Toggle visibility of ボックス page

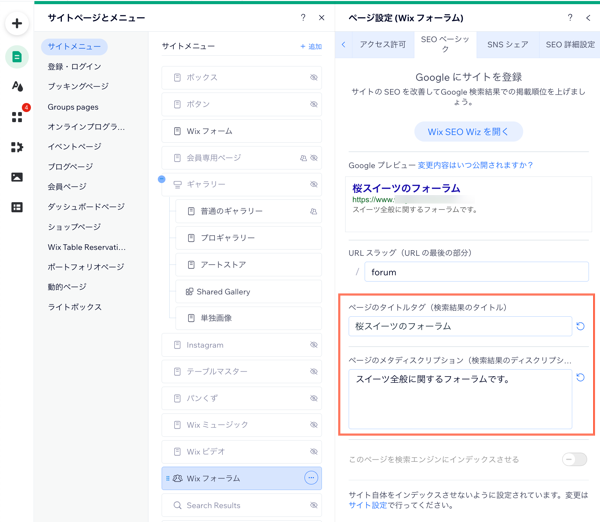click(314, 77)
